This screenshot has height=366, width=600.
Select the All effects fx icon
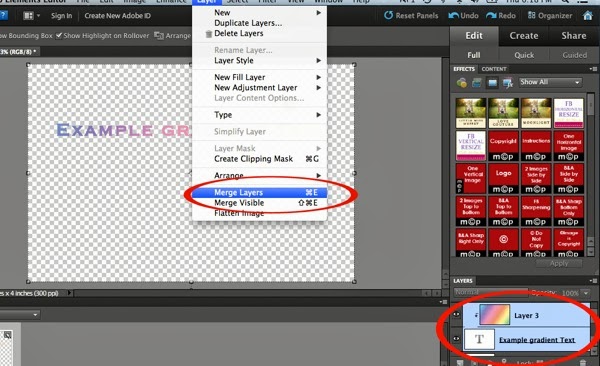pyautogui.click(x=508, y=82)
